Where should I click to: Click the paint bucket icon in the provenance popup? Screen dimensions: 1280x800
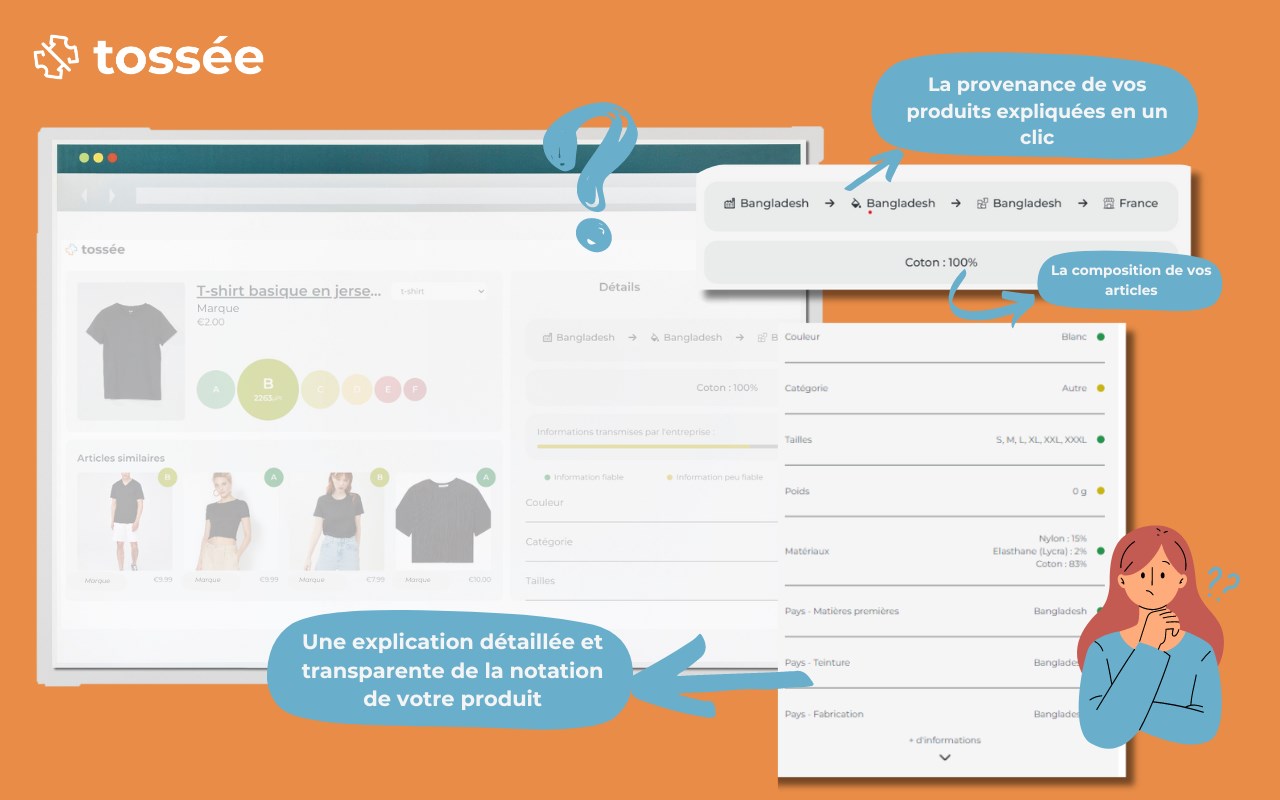click(856, 203)
